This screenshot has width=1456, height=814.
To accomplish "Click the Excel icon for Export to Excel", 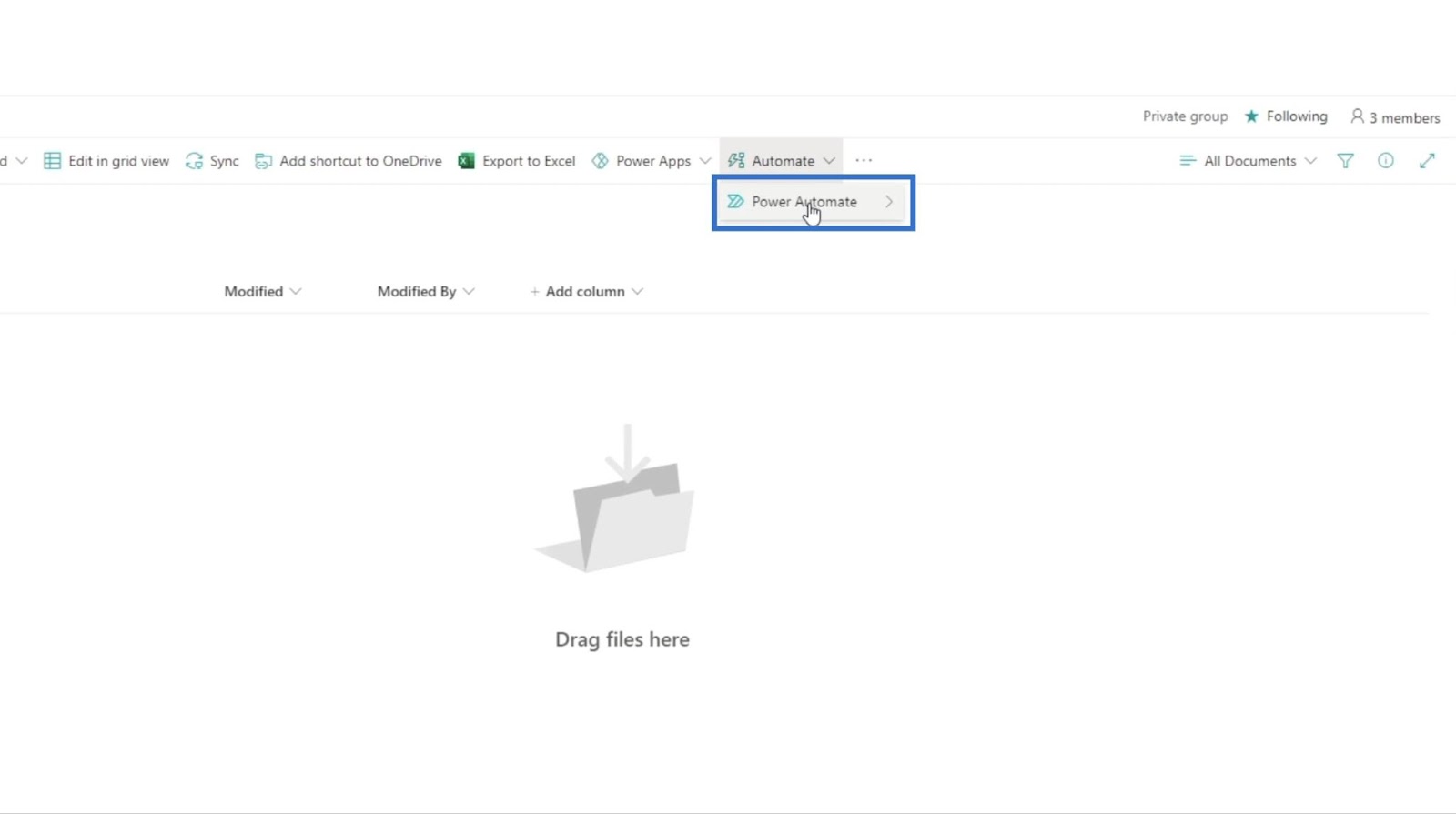I will click(466, 161).
